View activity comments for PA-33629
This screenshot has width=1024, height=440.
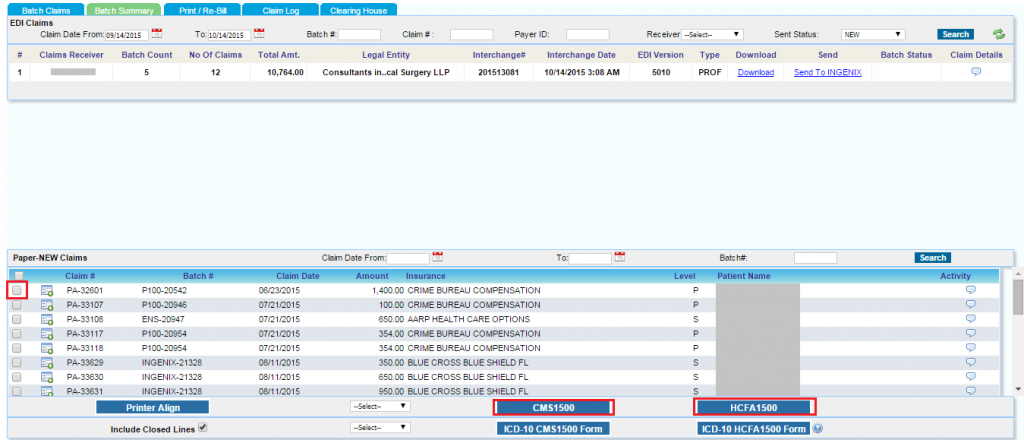[970, 362]
